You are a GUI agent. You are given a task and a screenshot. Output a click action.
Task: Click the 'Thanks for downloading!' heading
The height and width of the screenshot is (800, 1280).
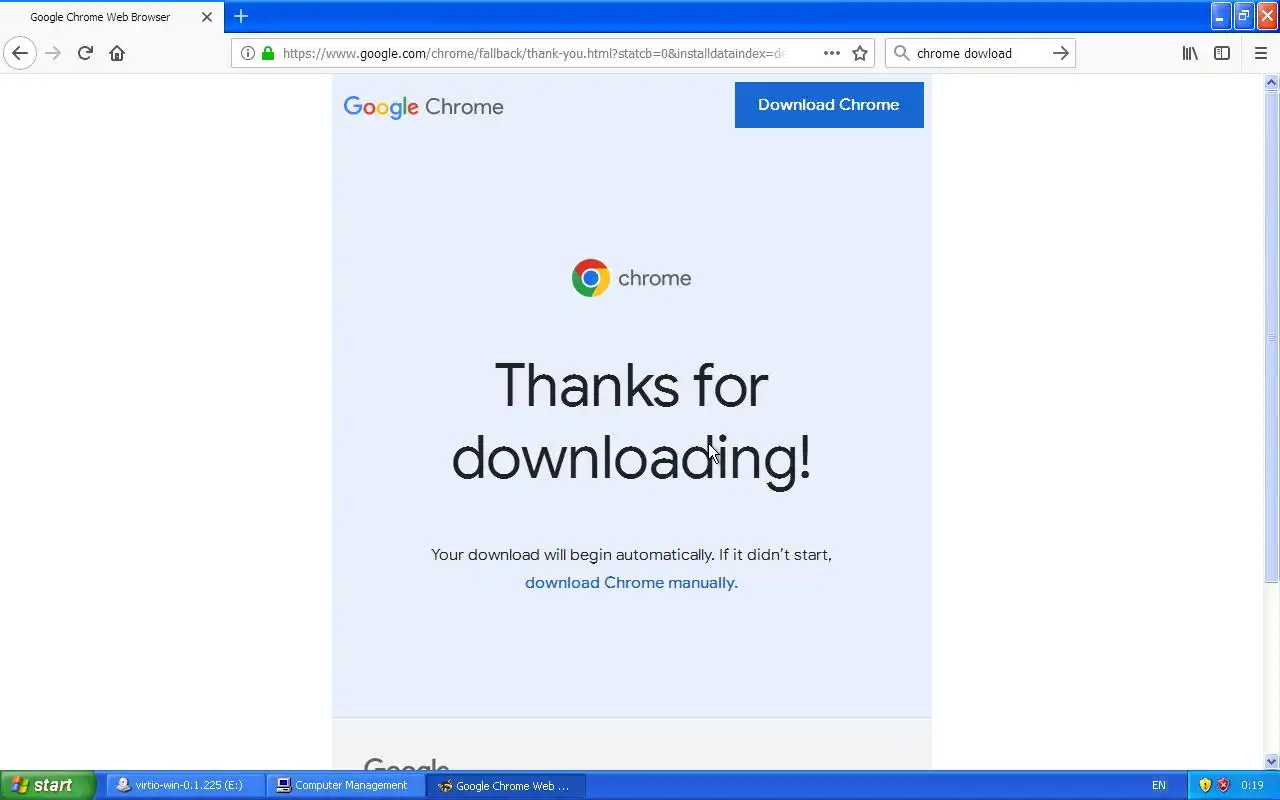click(631, 422)
